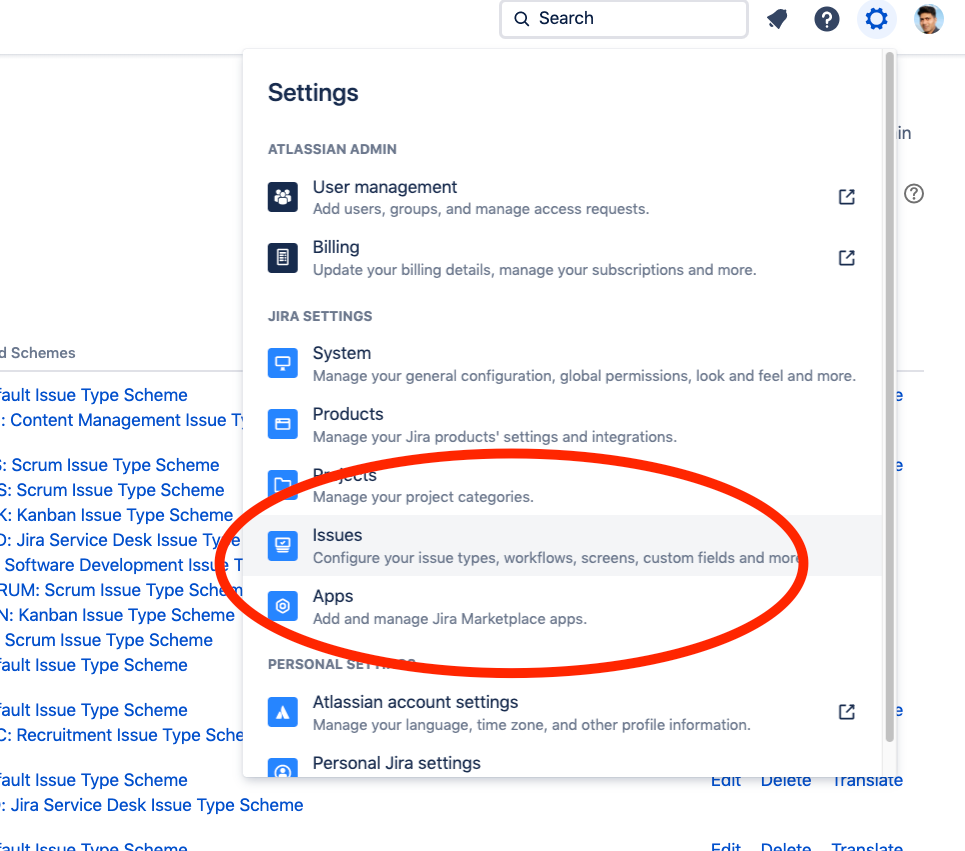Open Billing external link arrow
Viewport: 965px width, 851px height.
[x=847, y=257]
